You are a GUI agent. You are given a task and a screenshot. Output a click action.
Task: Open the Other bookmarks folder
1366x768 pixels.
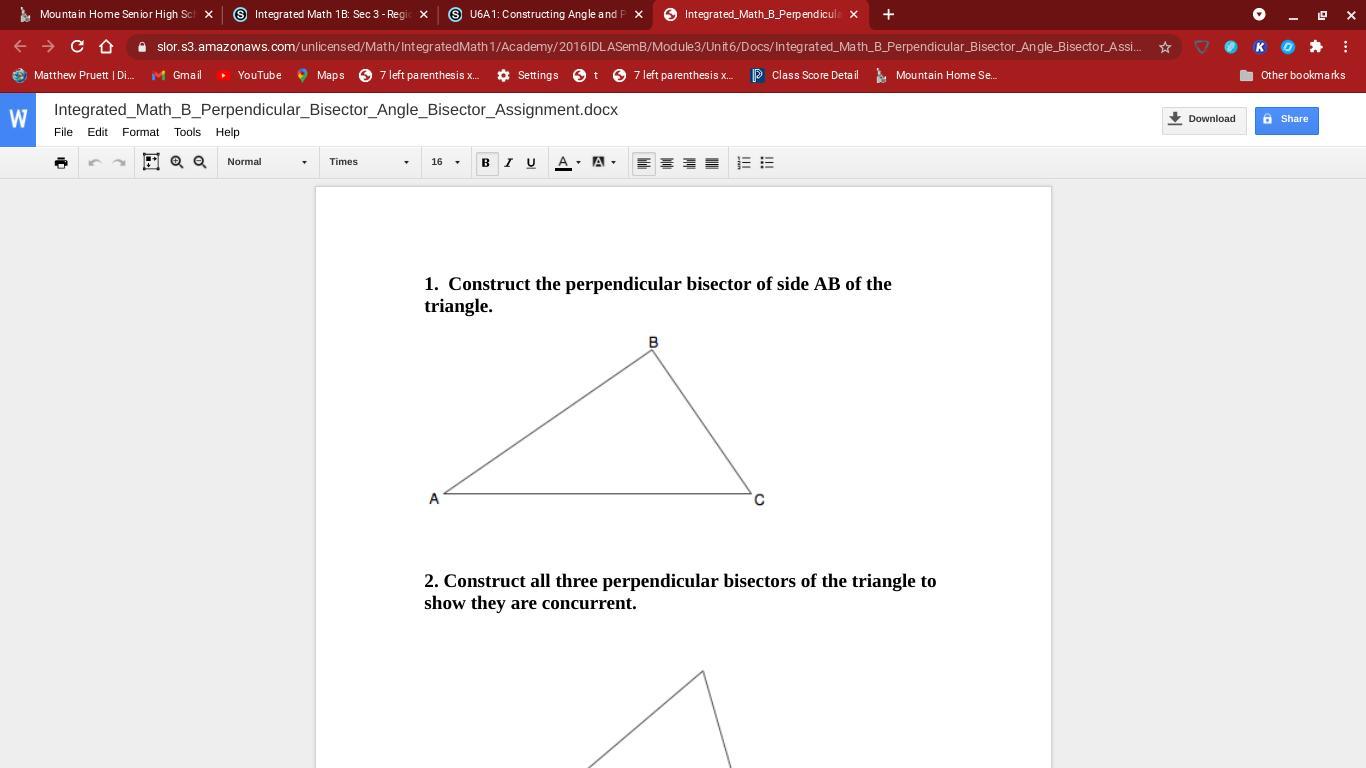(x=1292, y=76)
